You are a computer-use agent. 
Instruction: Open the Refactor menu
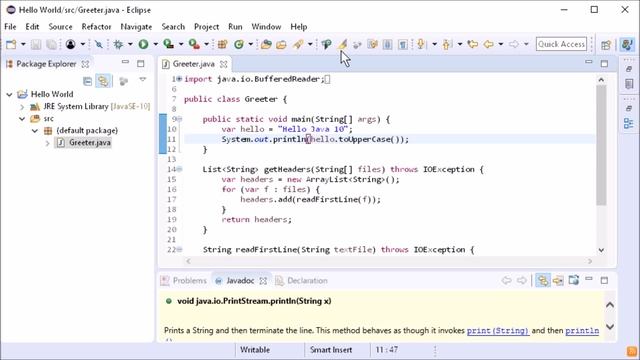click(96, 27)
